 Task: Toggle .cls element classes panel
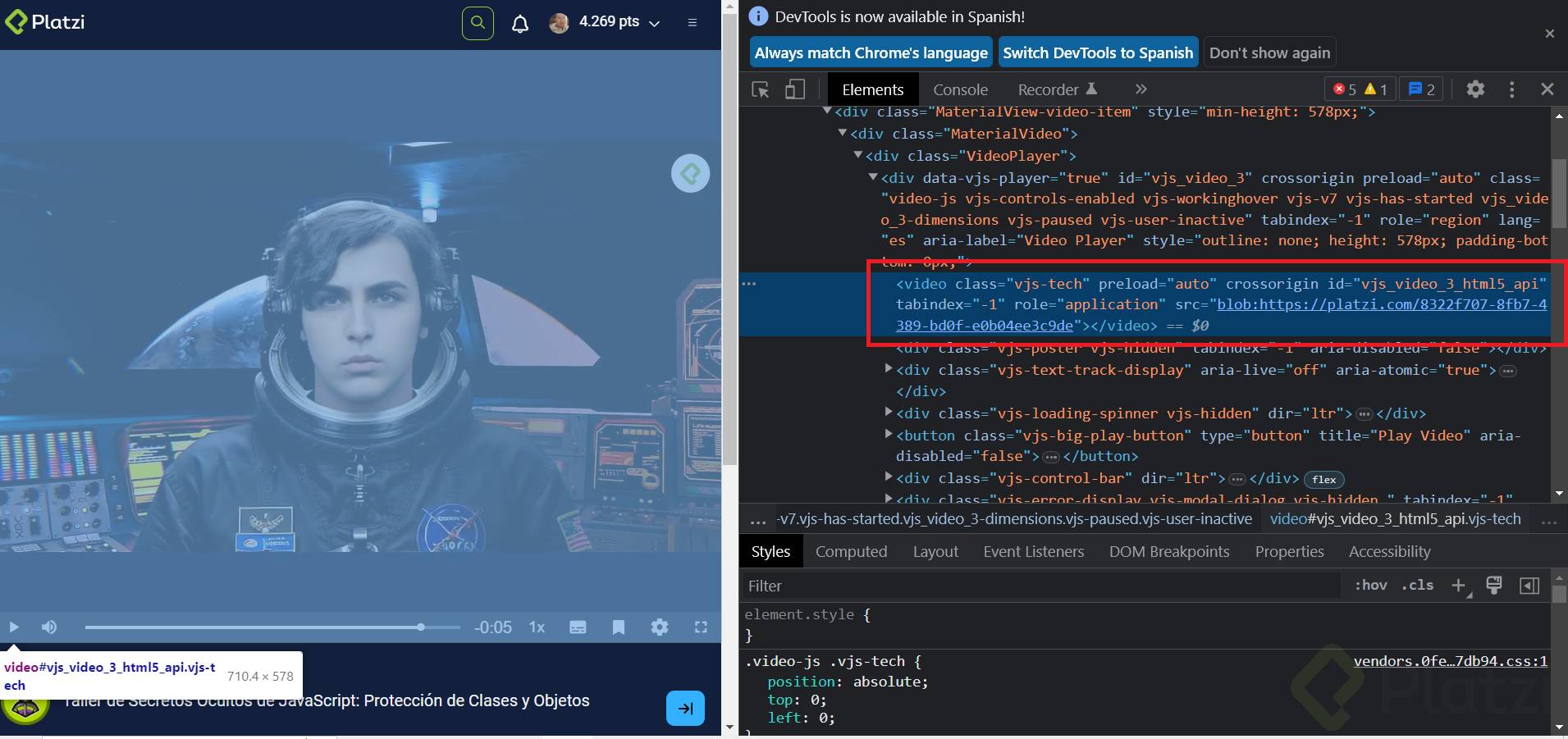click(1417, 586)
